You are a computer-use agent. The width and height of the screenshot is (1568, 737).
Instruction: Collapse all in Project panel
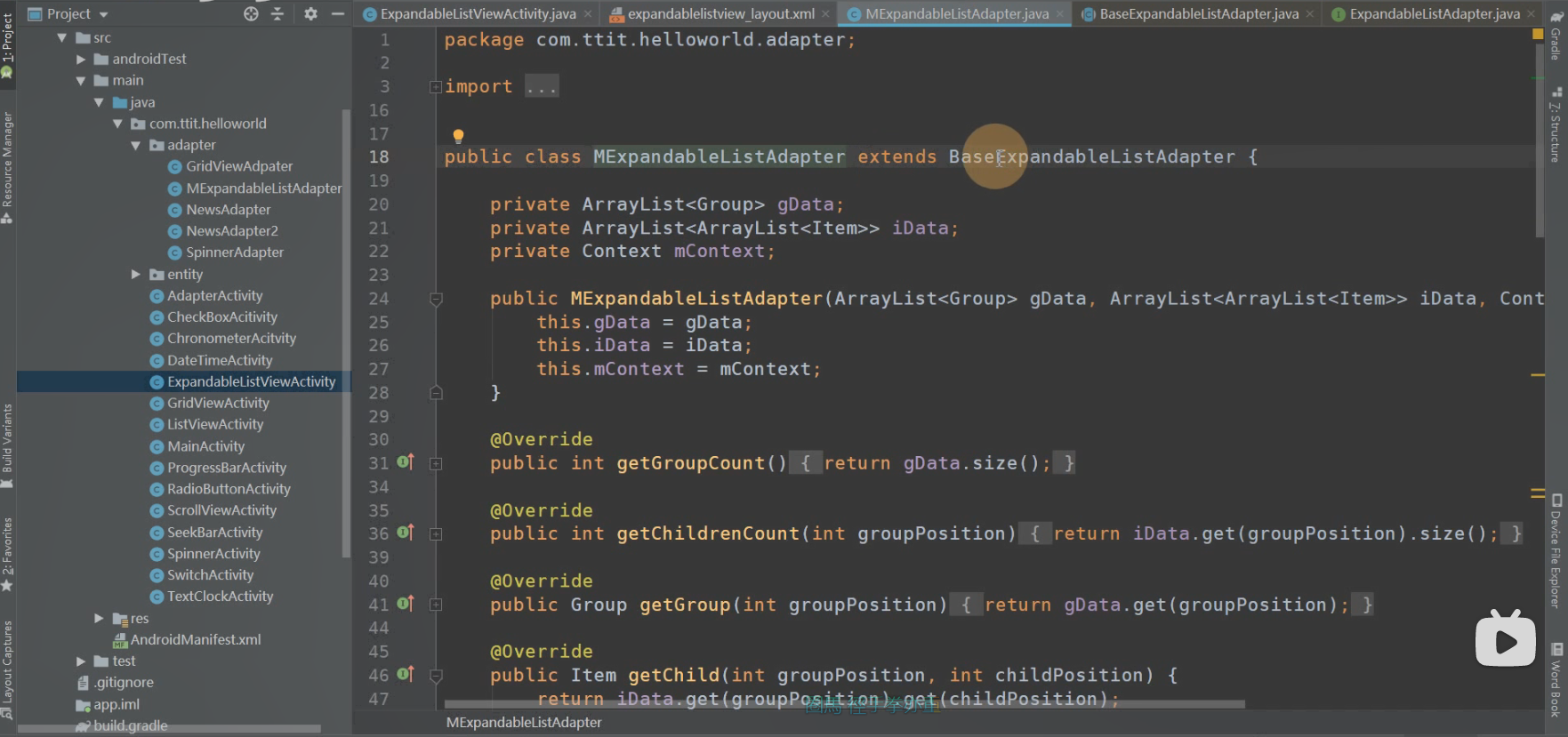click(x=277, y=13)
